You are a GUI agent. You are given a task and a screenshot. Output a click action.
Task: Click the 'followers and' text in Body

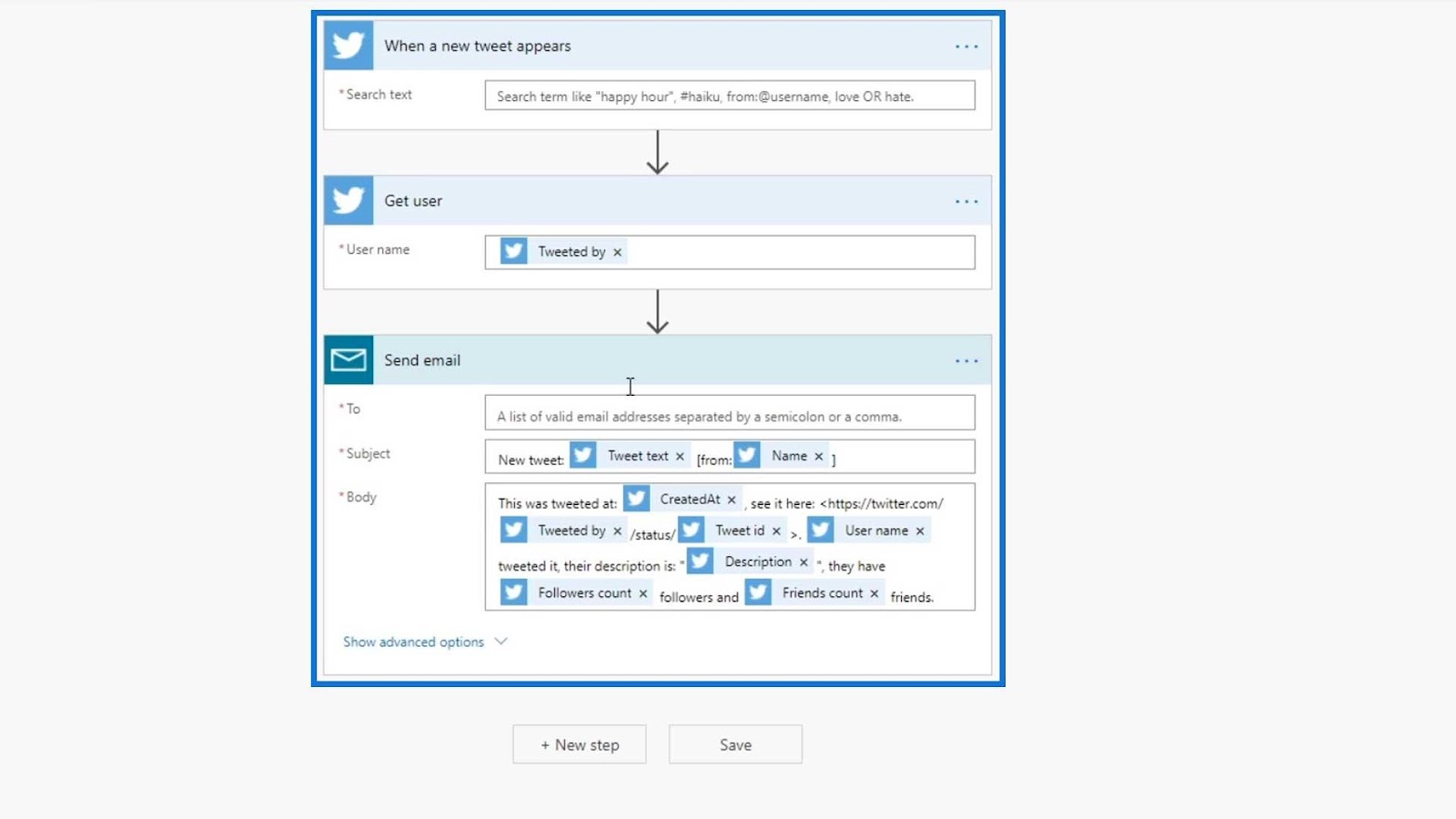click(699, 597)
